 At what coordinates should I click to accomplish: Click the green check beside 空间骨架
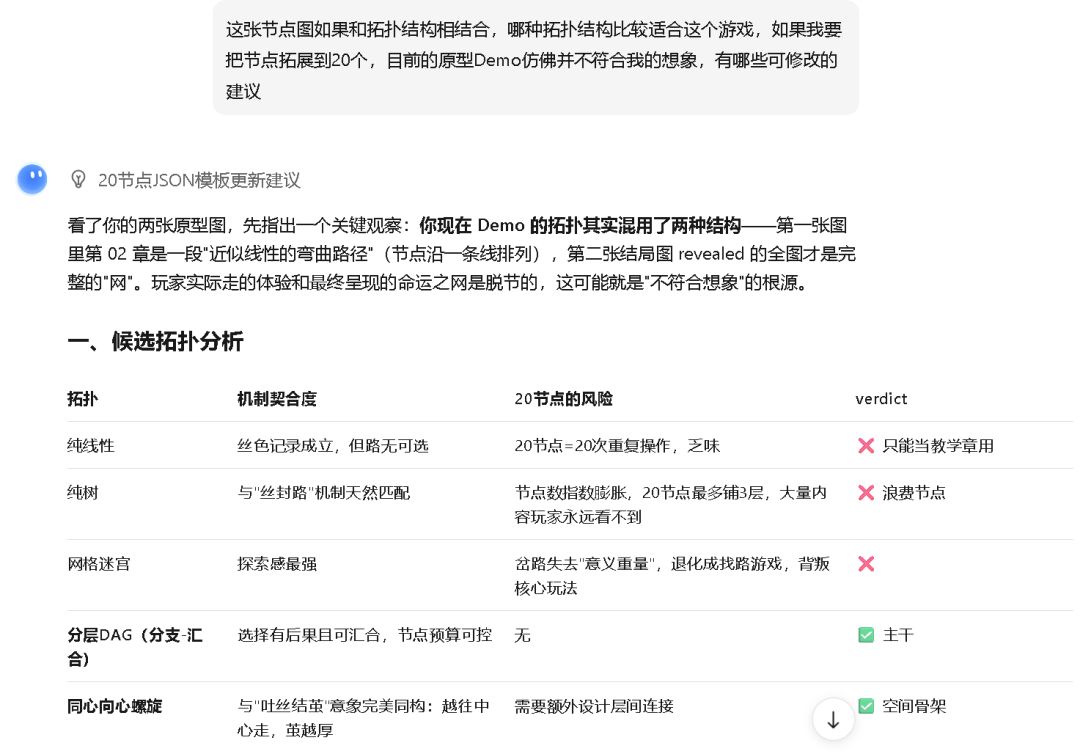tap(866, 706)
